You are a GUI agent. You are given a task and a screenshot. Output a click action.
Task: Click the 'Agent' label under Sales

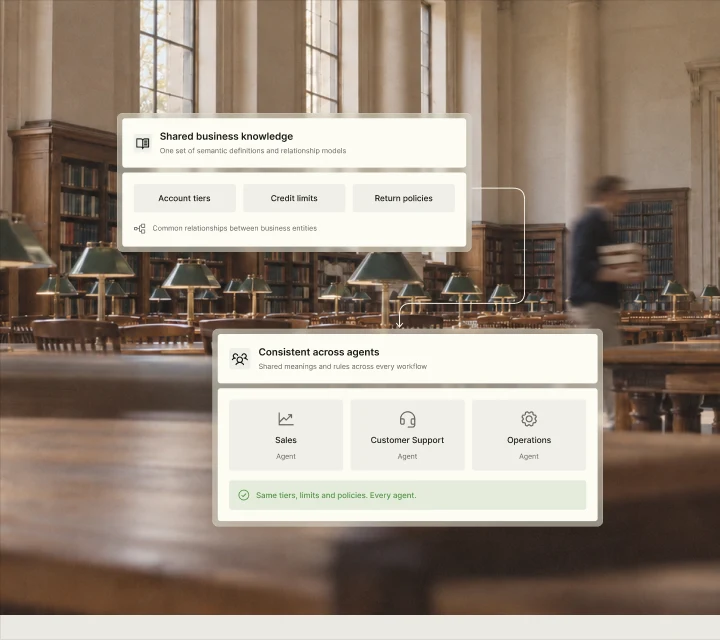point(286,456)
